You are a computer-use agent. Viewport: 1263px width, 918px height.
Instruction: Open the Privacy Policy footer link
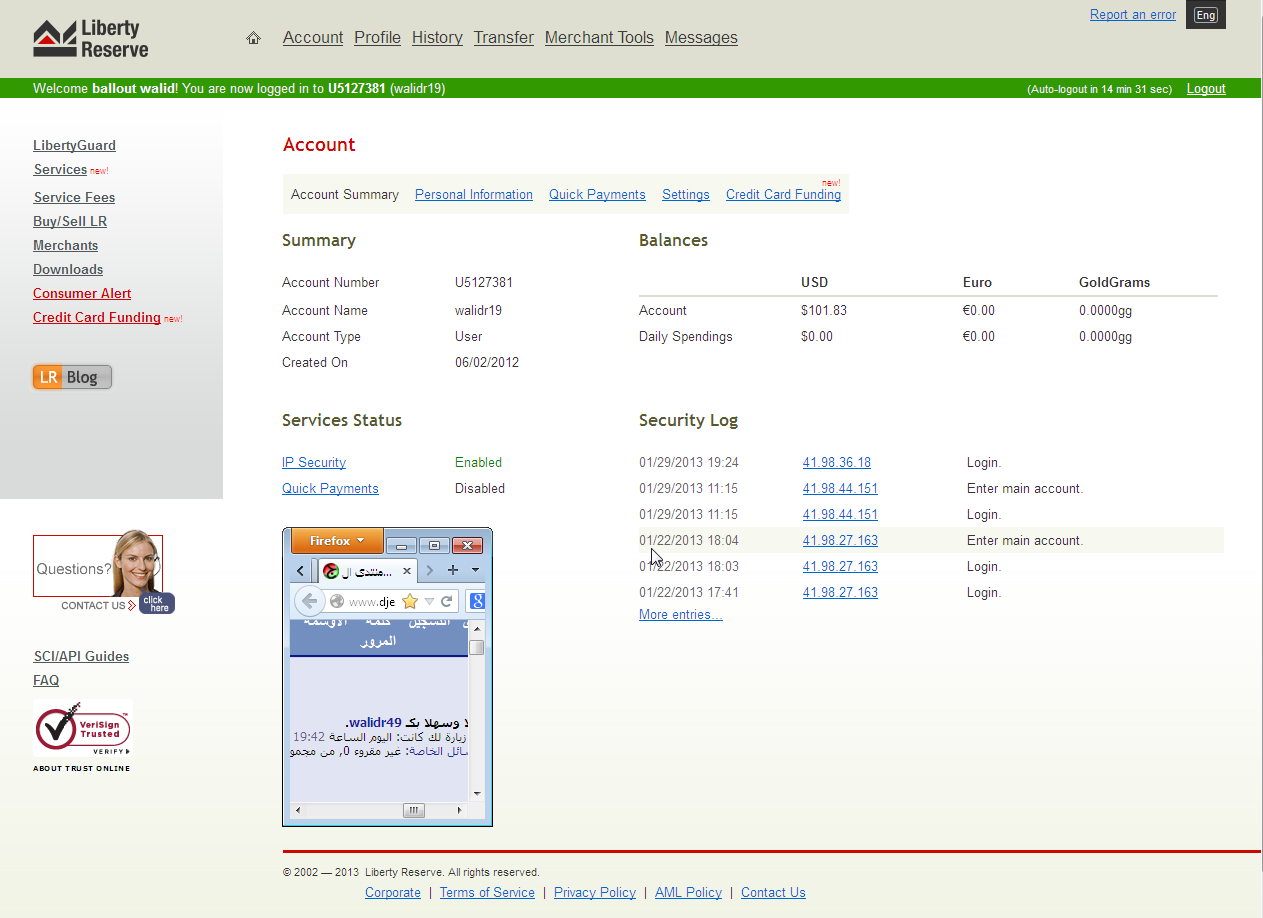(x=595, y=893)
